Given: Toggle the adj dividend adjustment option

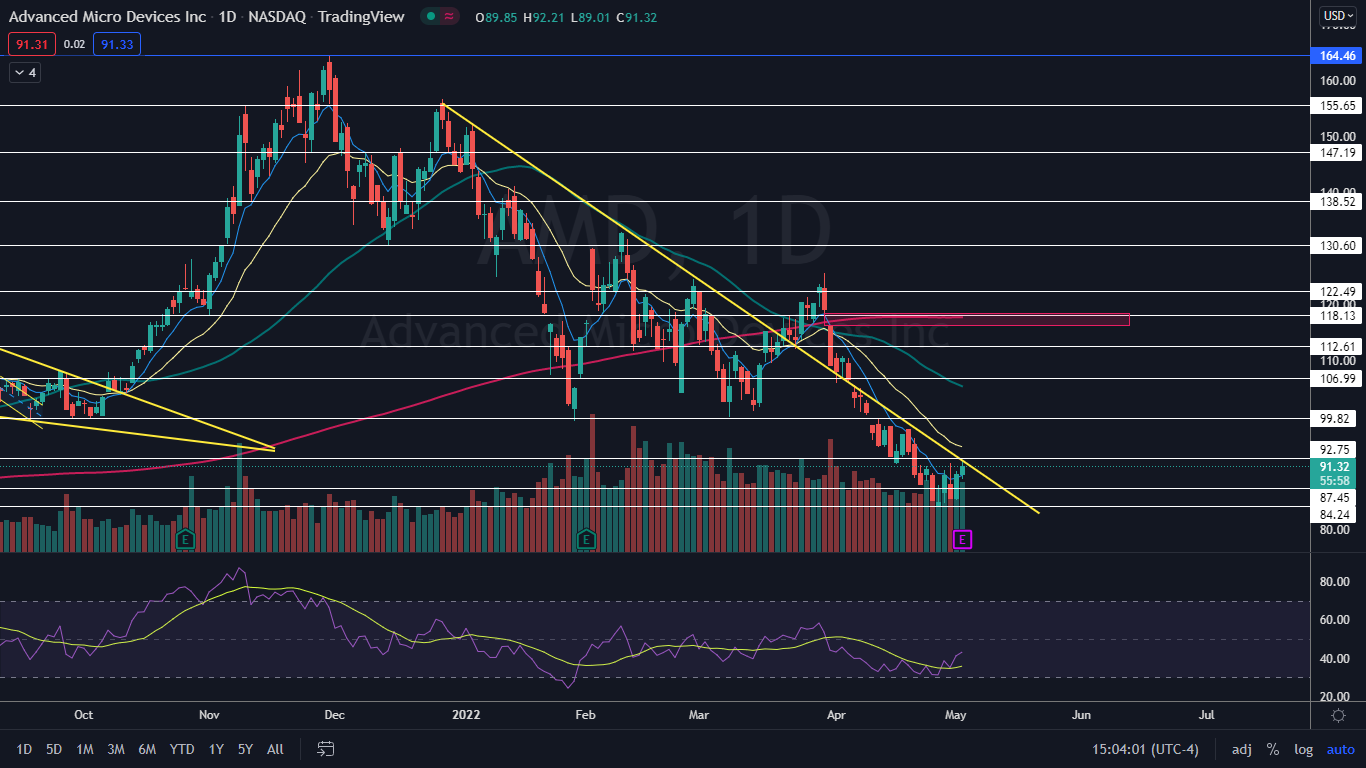Looking at the screenshot, I should coord(1241,749).
